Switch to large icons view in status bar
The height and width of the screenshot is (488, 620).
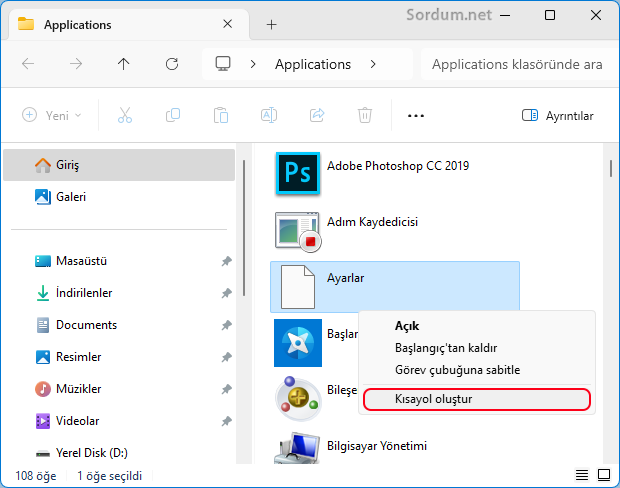point(604,475)
